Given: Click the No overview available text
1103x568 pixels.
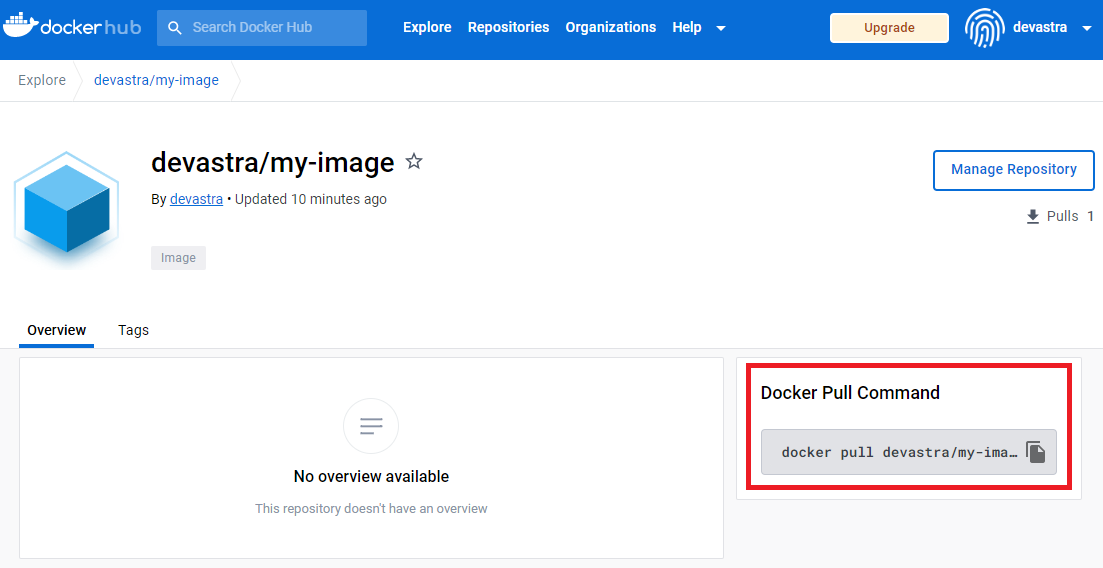Looking at the screenshot, I should coord(371,477).
